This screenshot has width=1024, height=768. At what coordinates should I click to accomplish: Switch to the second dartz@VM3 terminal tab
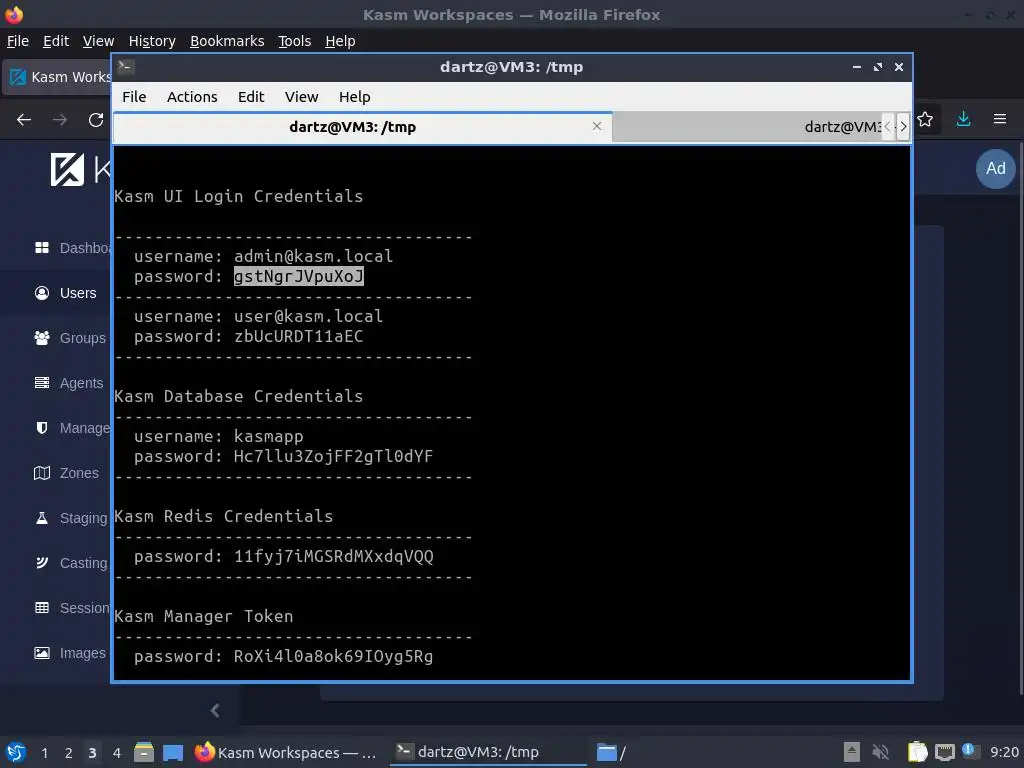pyautogui.click(x=748, y=127)
